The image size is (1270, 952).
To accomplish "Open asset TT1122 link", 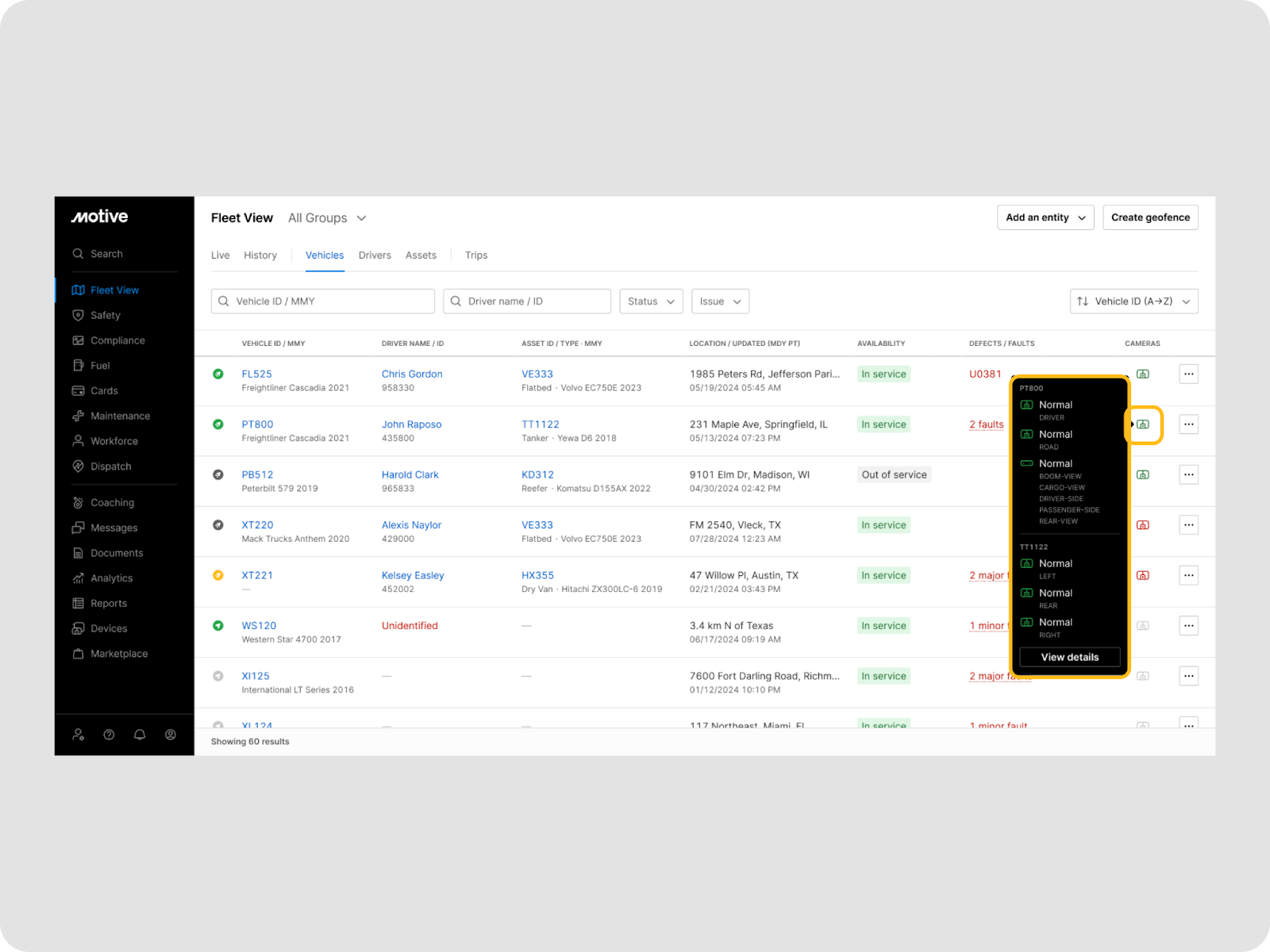I will 541,424.
